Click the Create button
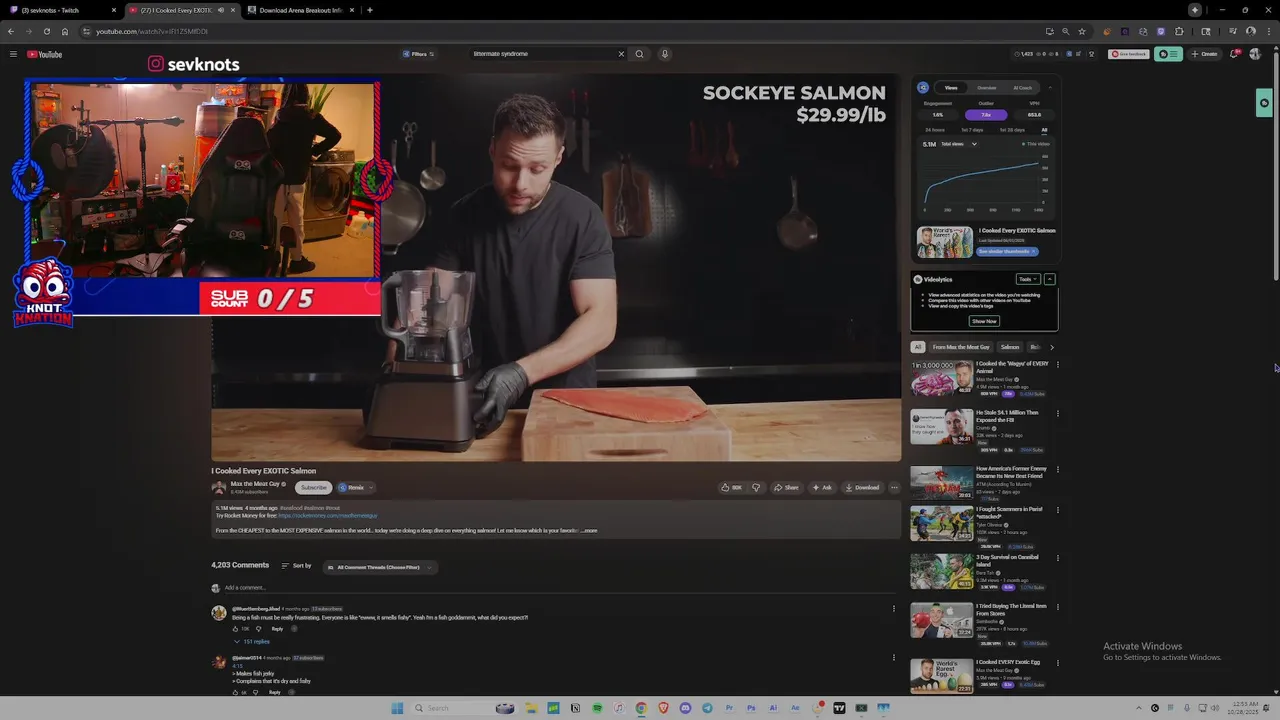Image resolution: width=1280 pixels, height=720 pixels. [x=1204, y=54]
